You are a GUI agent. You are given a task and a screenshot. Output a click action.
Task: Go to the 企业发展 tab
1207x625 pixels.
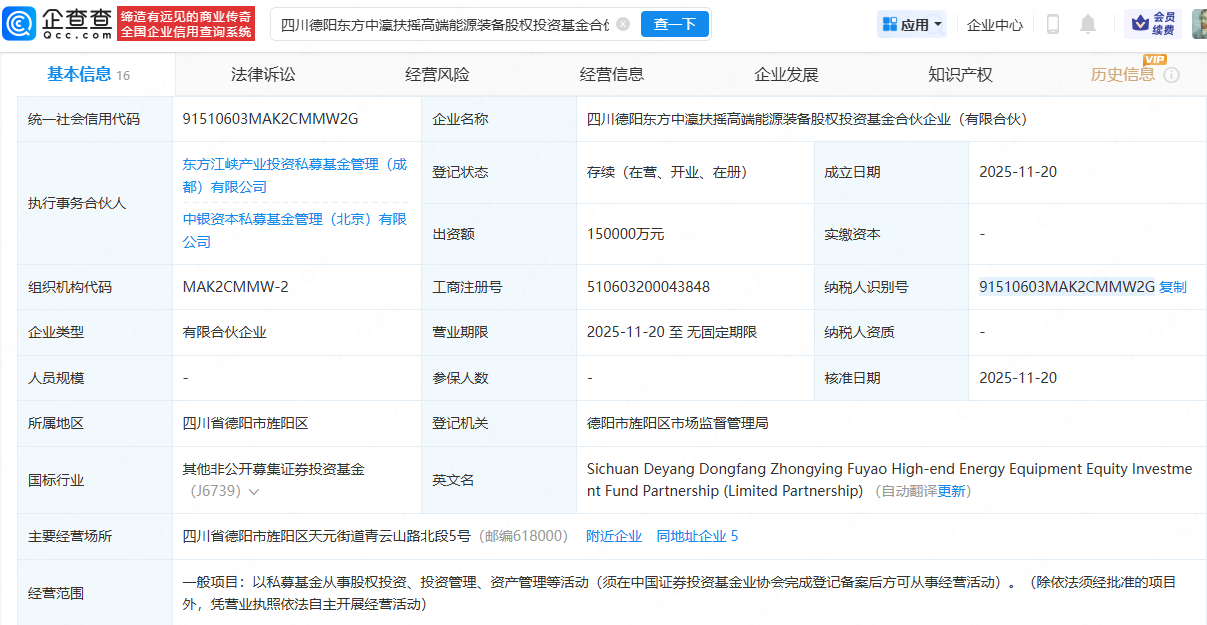pos(786,75)
